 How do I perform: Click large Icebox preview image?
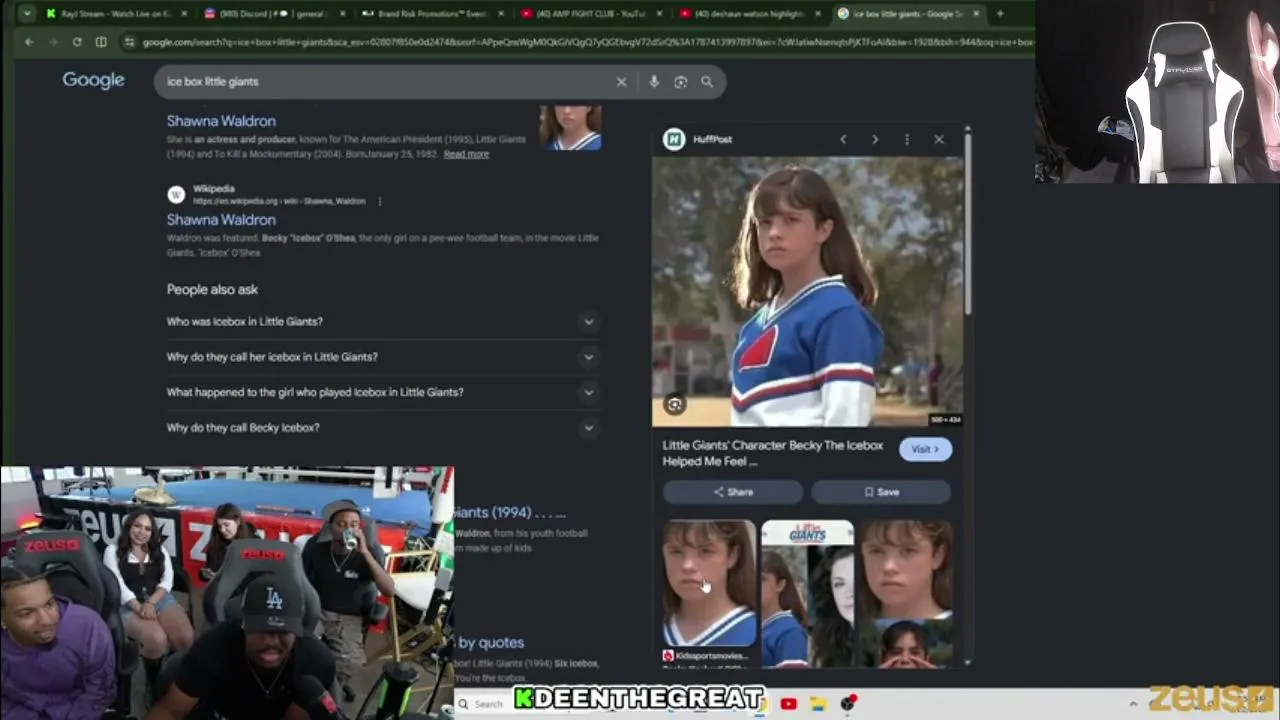click(808, 291)
